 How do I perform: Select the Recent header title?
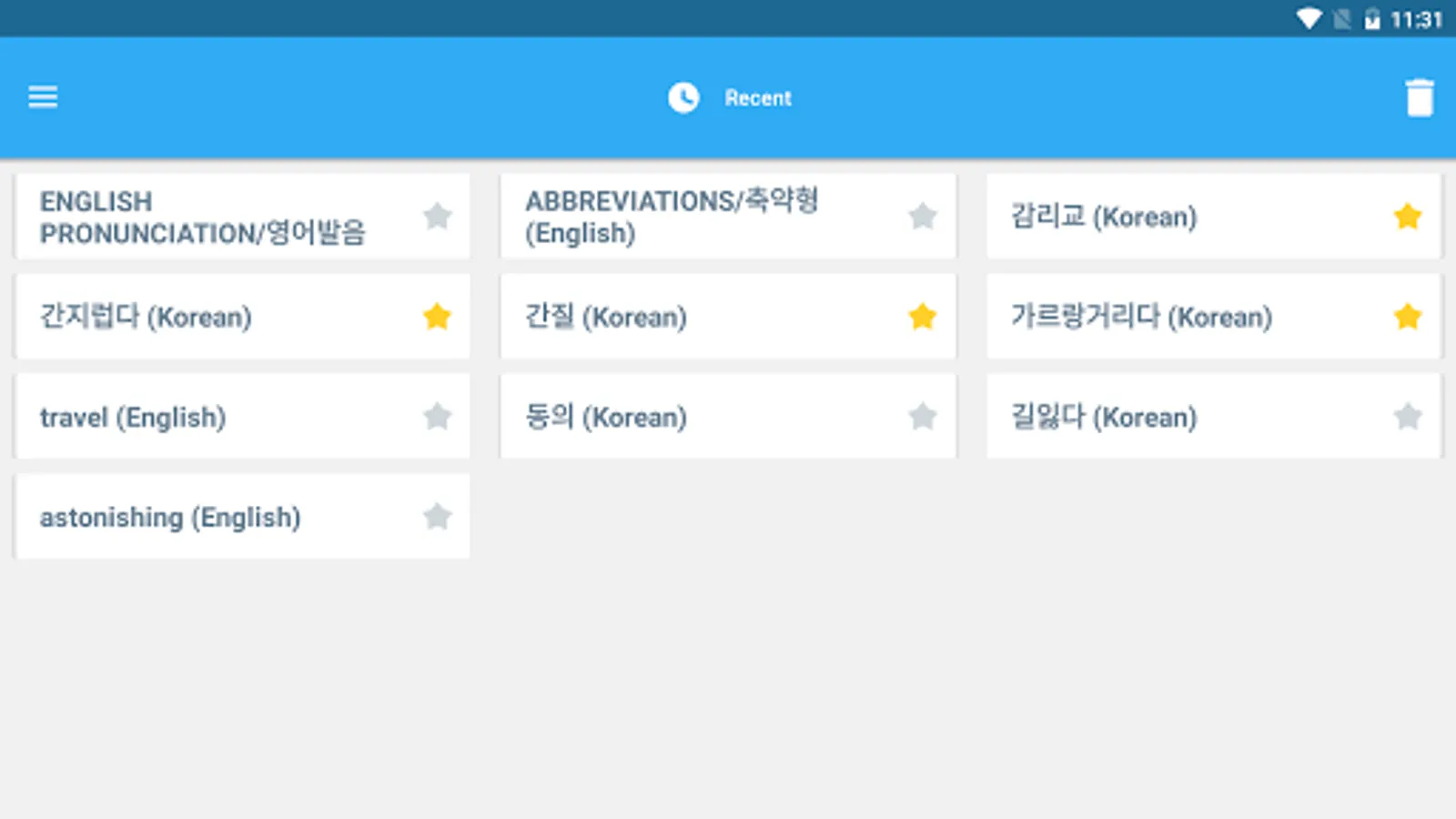pos(758,98)
